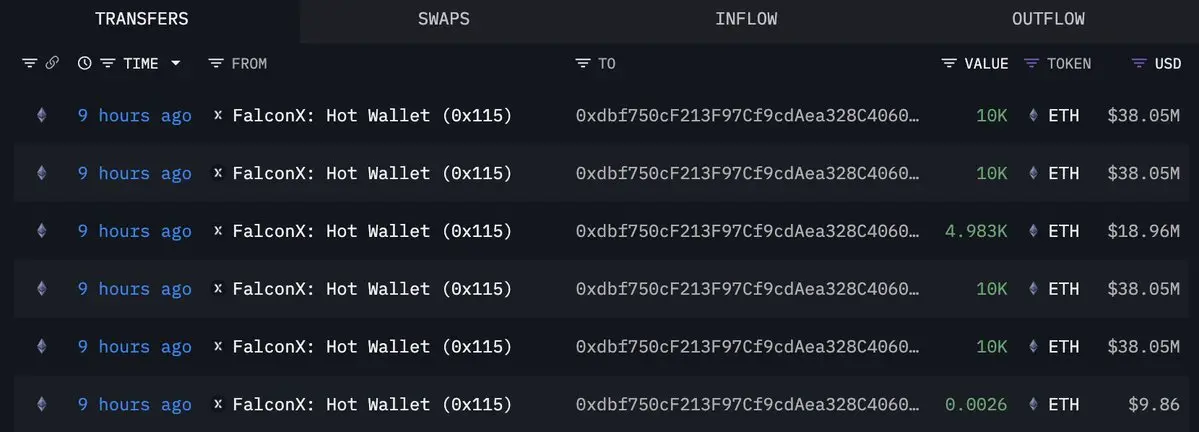Screen dimensions: 1199x432
Task: Click the 0.0026 value in last row
Action: (976, 404)
